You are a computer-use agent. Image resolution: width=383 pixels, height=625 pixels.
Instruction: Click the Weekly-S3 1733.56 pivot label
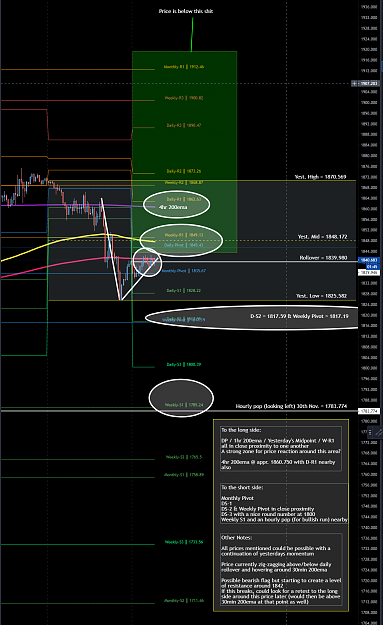184,542
